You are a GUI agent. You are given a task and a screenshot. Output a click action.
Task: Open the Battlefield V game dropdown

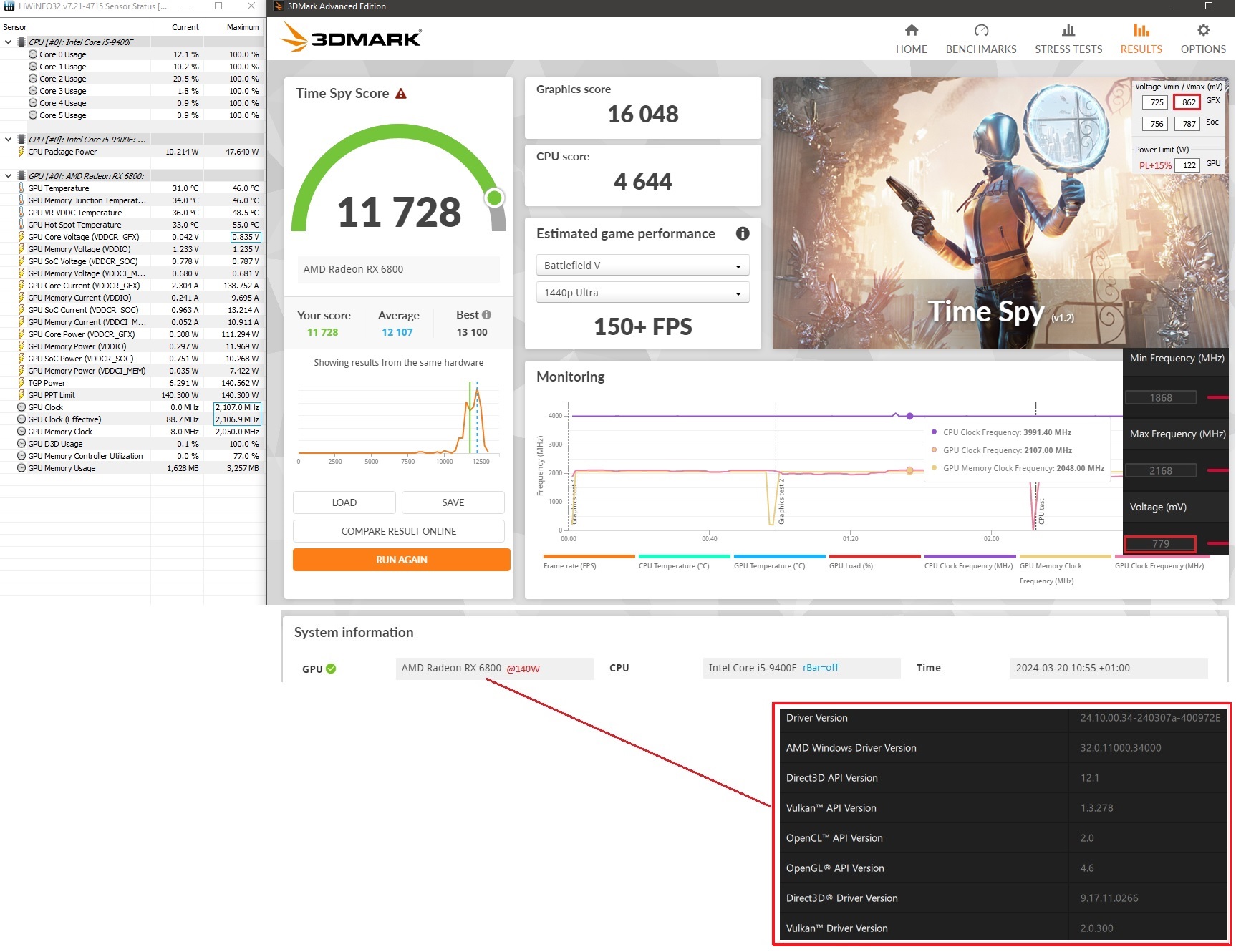point(642,266)
